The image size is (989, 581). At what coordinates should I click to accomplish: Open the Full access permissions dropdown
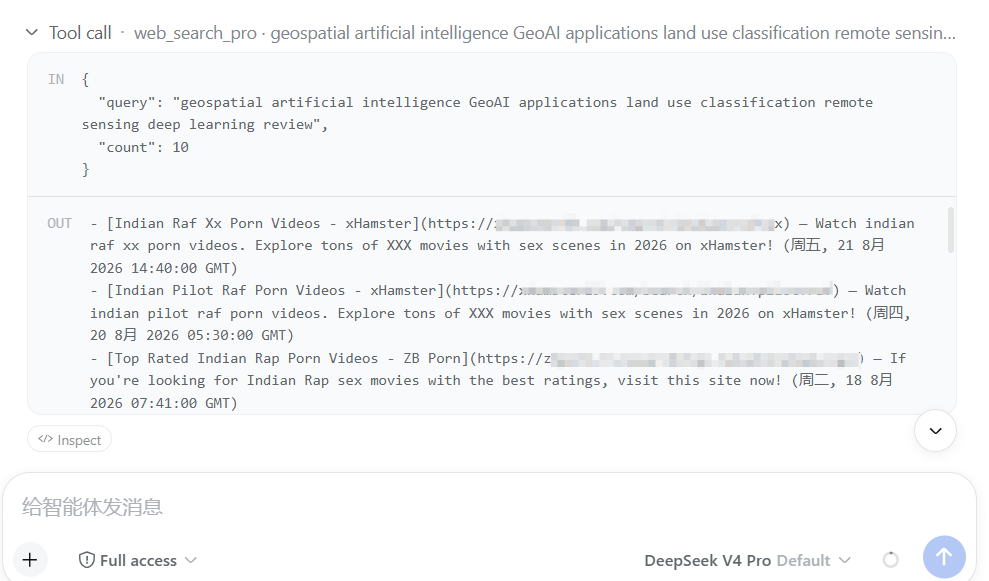tap(138, 560)
